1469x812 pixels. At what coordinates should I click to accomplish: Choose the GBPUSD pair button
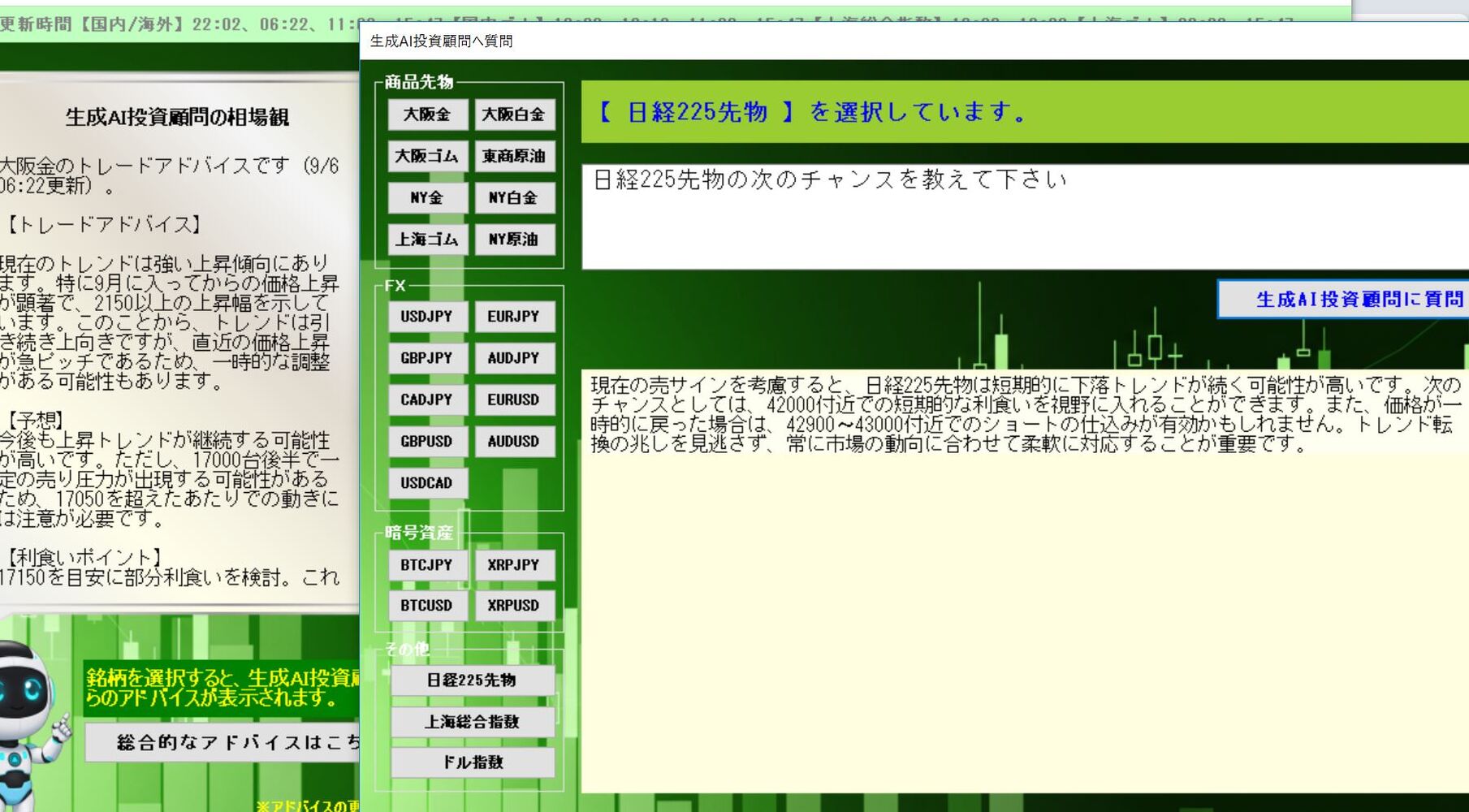(427, 442)
